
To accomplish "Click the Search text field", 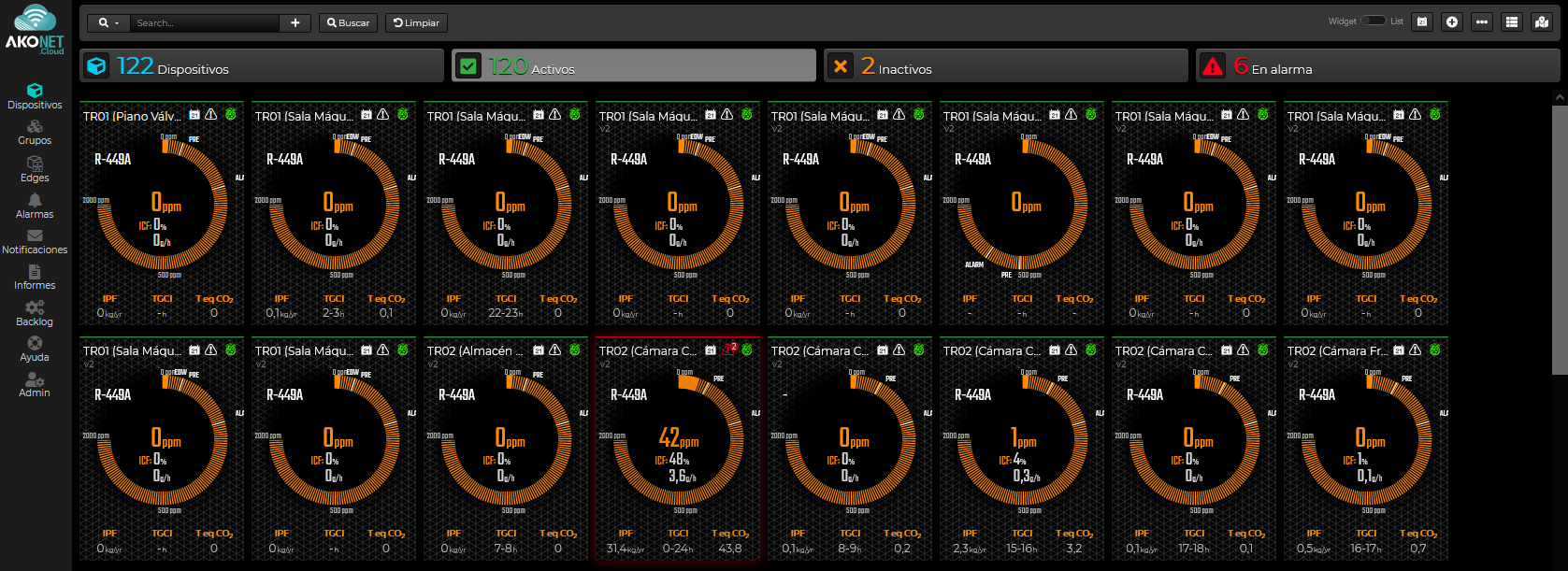I will pyautogui.click(x=204, y=22).
